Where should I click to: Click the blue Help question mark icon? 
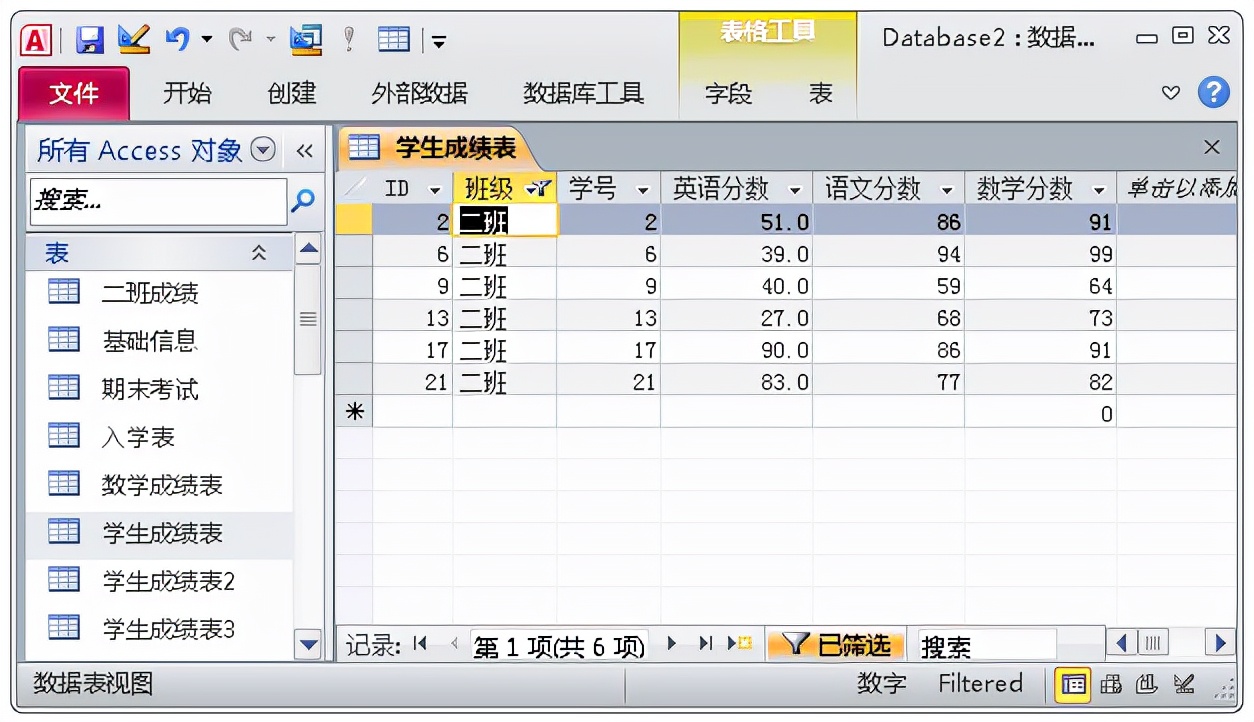(1213, 93)
